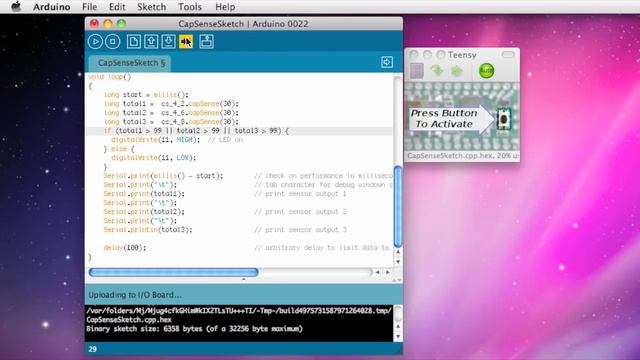
Task: Click the Program arrow icon in Teensy window
Action: click(x=436, y=71)
